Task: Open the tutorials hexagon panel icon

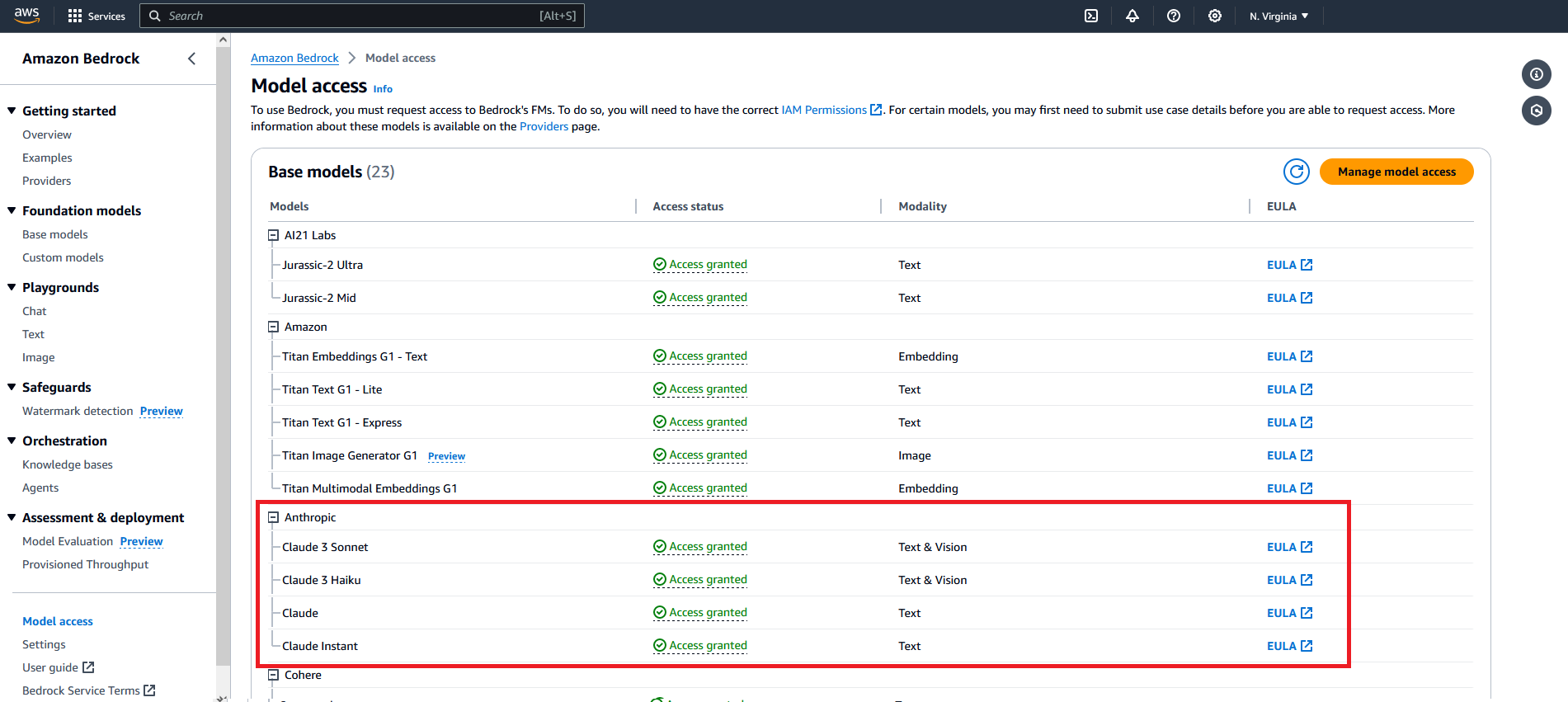Action: 1537,111
